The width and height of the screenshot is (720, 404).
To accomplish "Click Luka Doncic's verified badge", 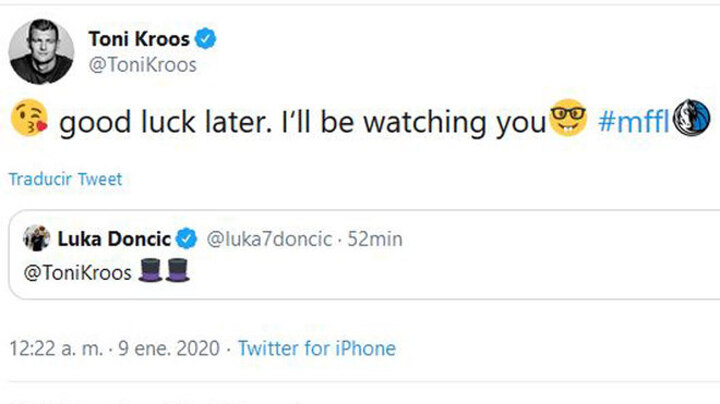I will coord(186,239).
